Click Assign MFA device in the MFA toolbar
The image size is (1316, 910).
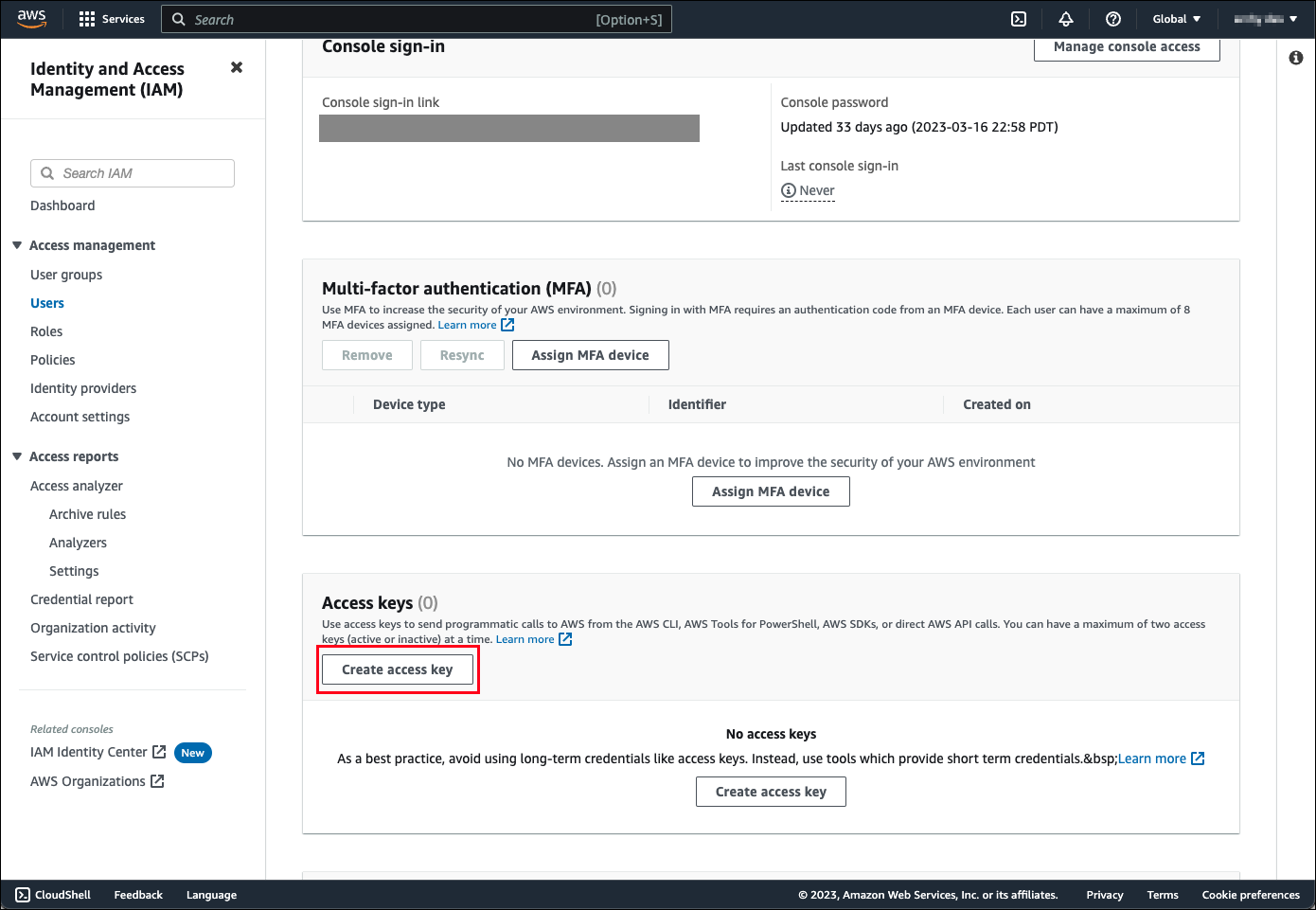point(591,355)
